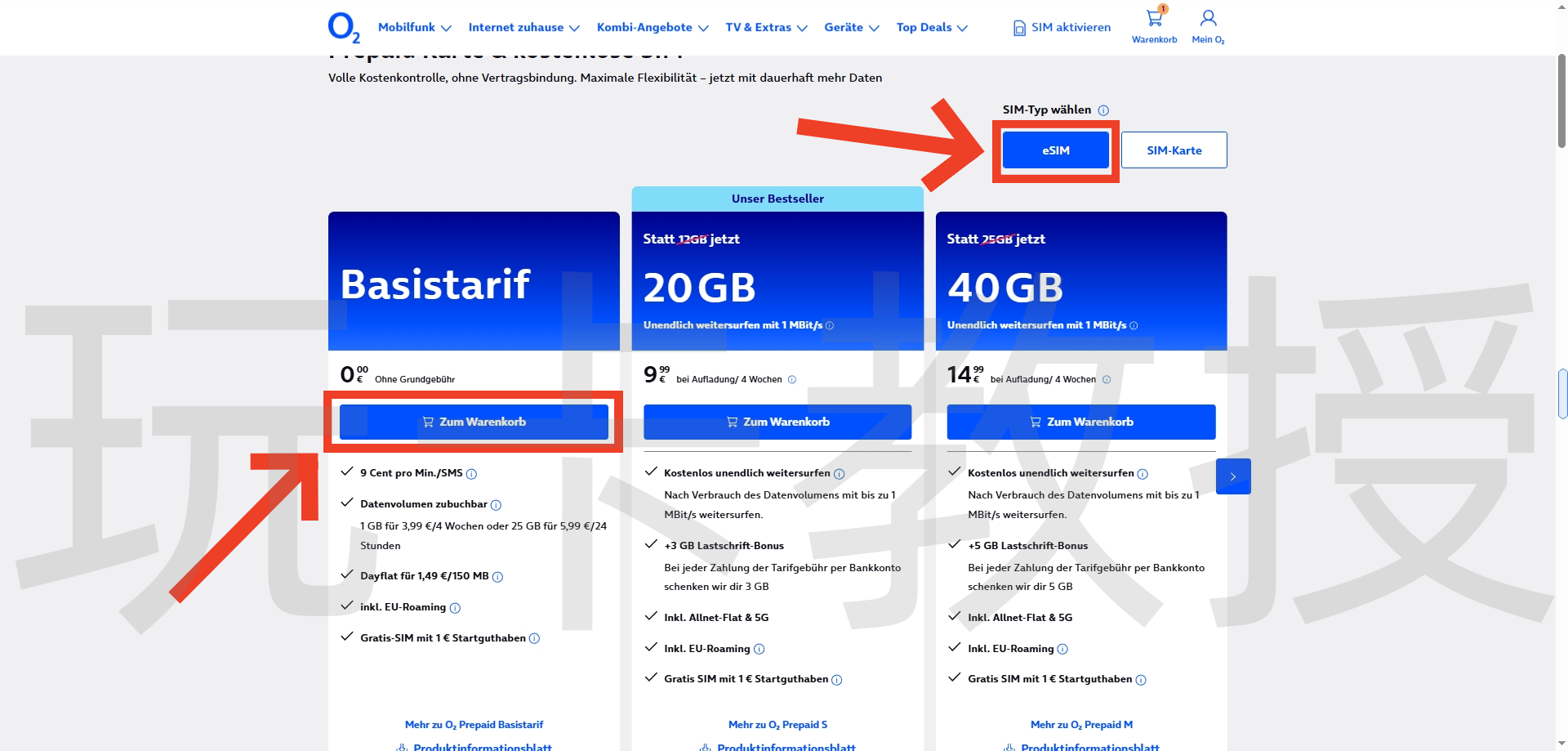Show info for SIM-Typ wählen

[1103, 110]
